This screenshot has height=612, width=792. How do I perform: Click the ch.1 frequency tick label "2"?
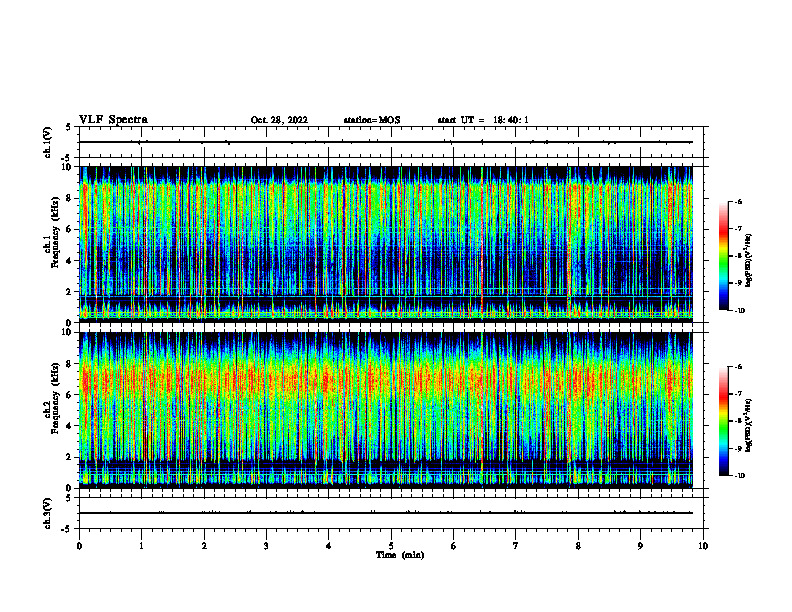pyautogui.click(x=69, y=292)
